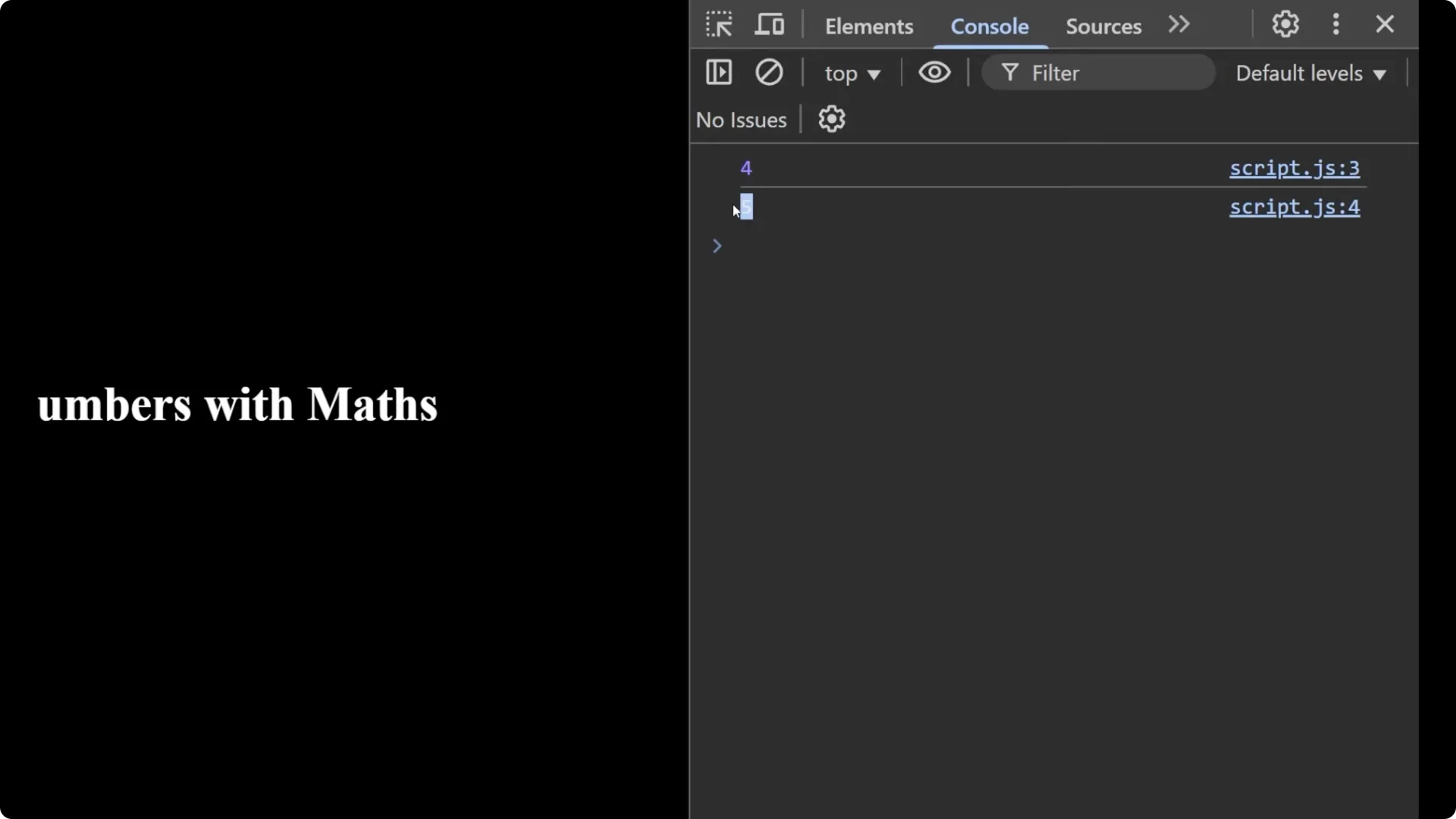Open the top frame context dropdown
The height and width of the screenshot is (819, 1456).
(852, 73)
